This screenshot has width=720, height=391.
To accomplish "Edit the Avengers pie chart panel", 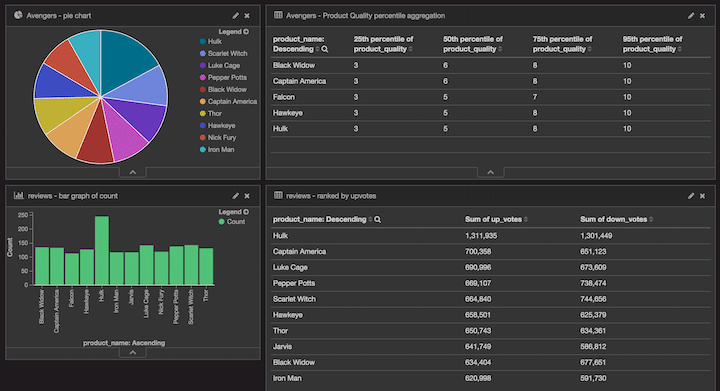I will (236, 16).
